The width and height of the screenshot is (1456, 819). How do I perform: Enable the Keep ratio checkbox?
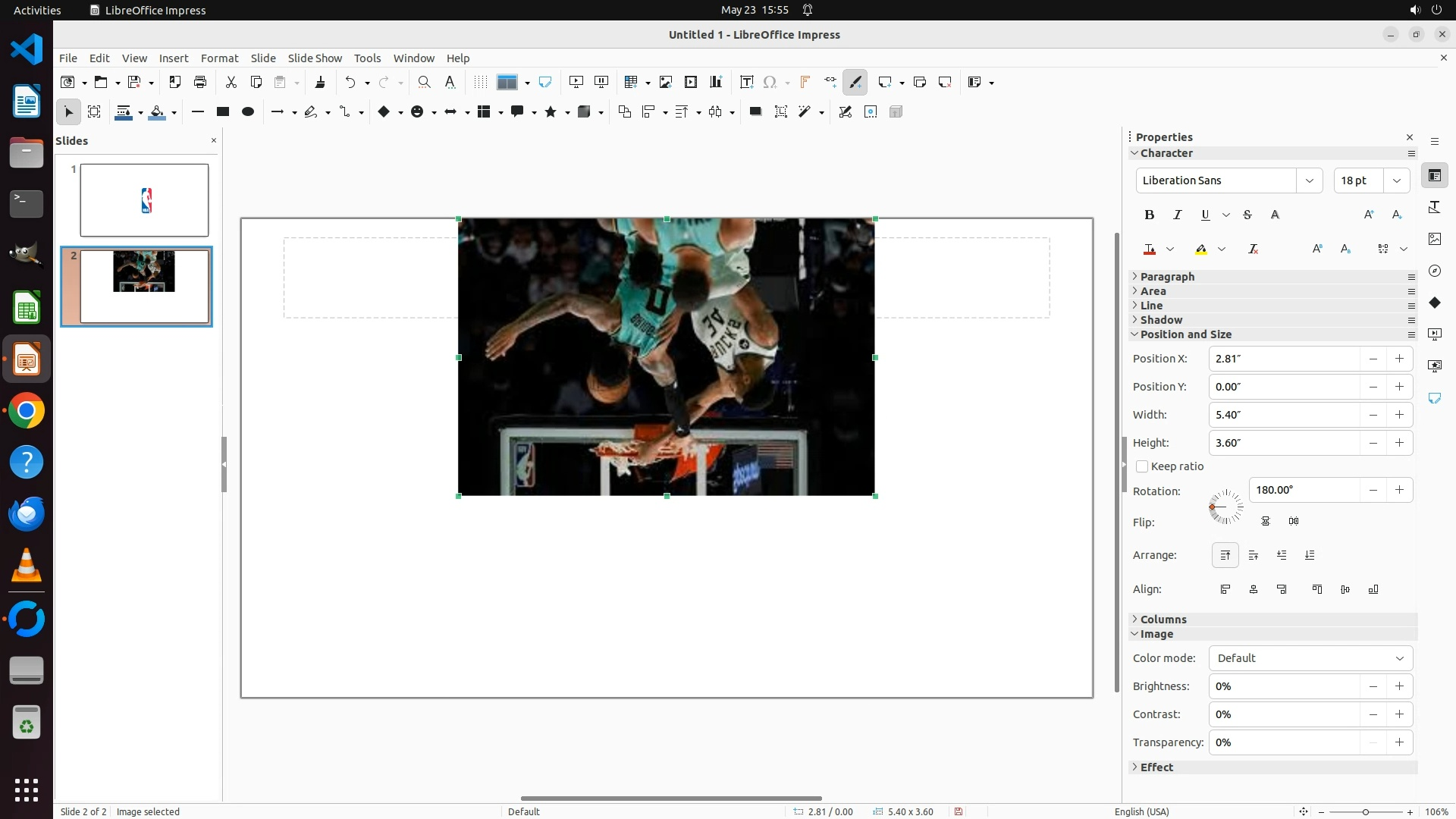point(1142,467)
